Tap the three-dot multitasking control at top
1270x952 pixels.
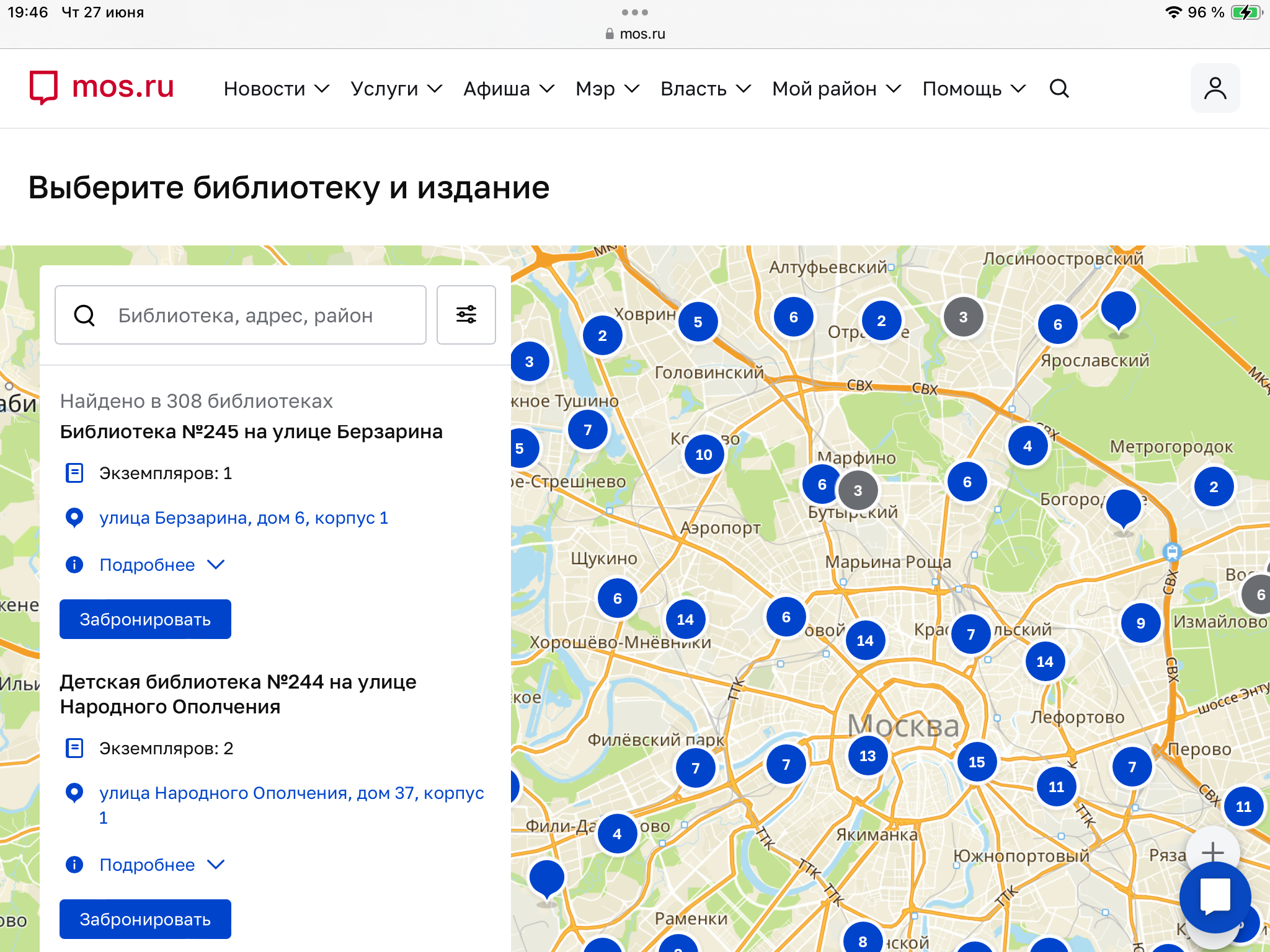(x=635, y=12)
